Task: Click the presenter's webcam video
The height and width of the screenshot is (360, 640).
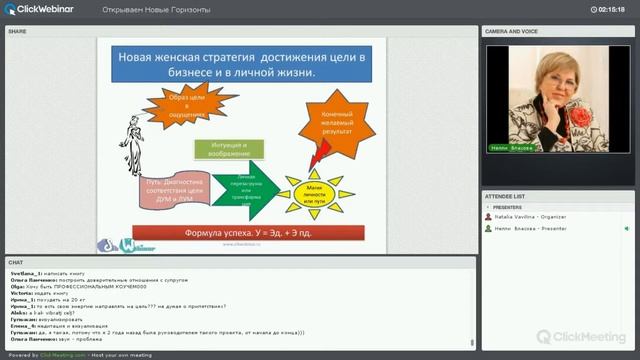Action: pos(558,99)
